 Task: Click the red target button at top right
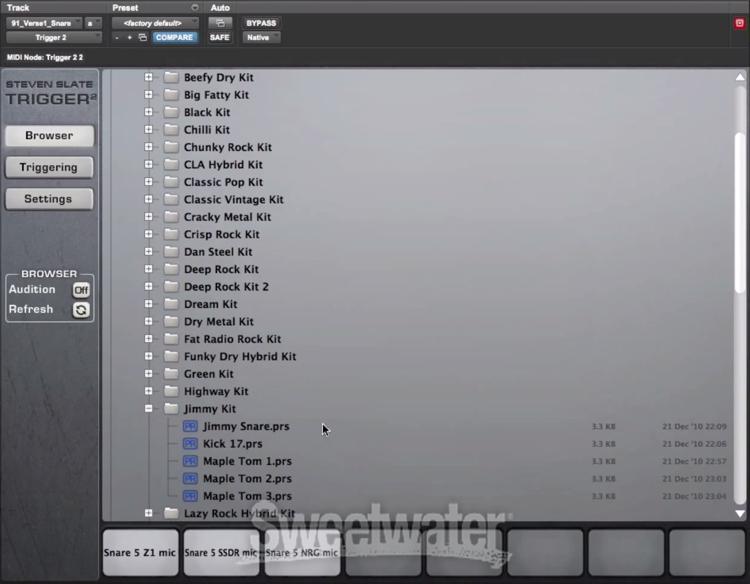(x=739, y=23)
